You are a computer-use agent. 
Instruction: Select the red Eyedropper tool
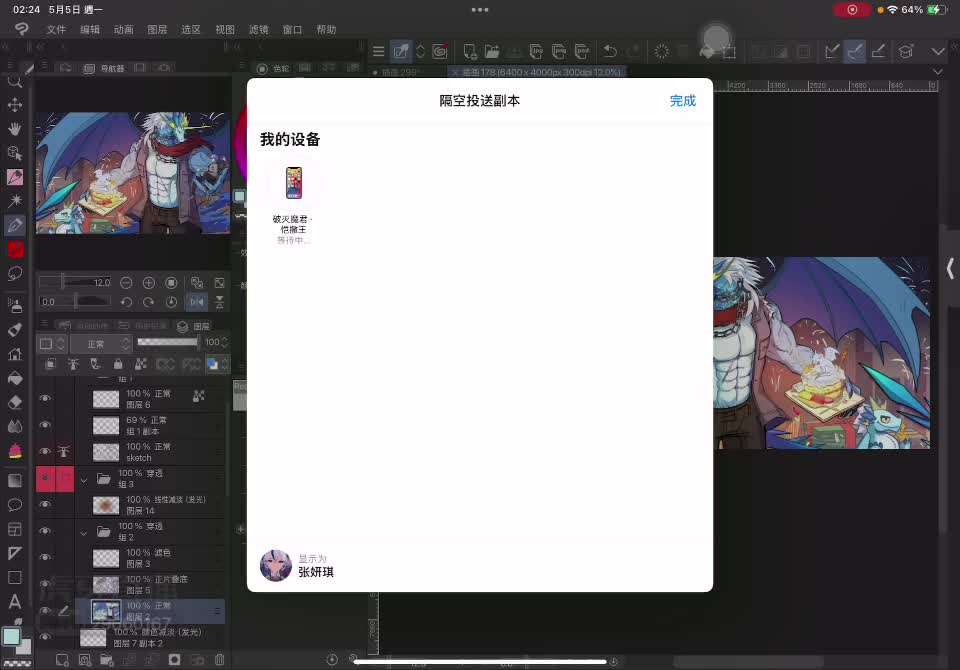click(x=15, y=249)
